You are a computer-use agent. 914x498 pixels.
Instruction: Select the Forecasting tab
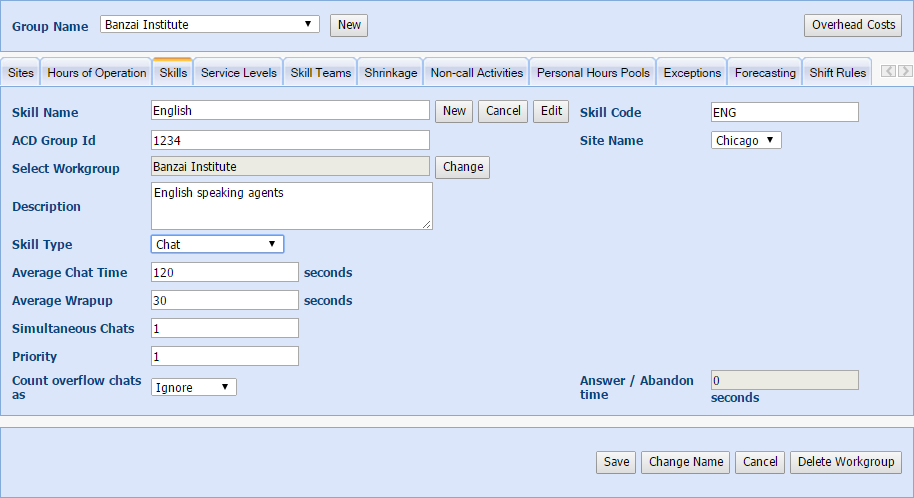tap(765, 73)
